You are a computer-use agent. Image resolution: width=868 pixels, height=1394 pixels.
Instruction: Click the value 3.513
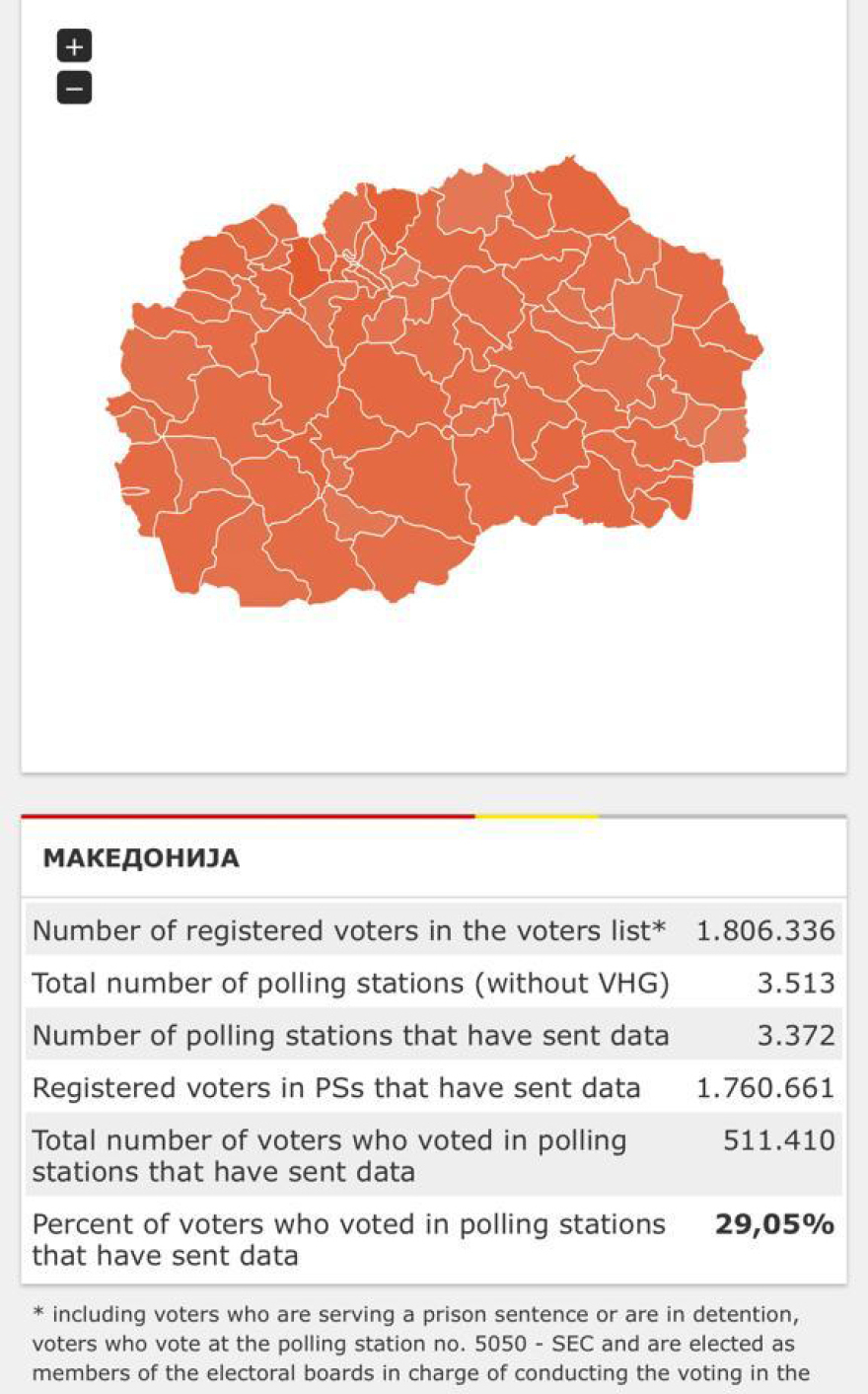[x=795, y=984]
